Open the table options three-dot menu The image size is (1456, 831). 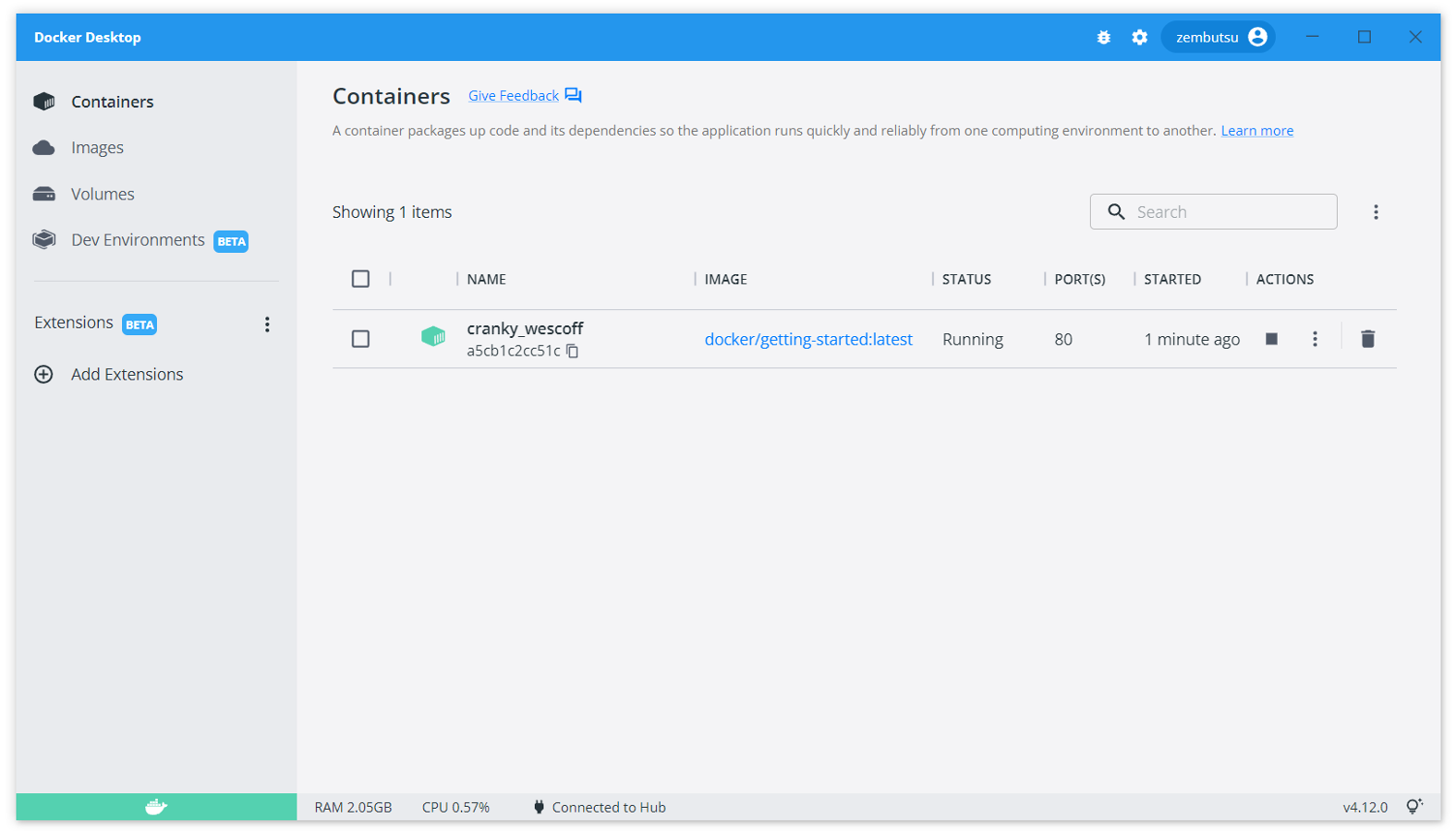pos(1376,212)
